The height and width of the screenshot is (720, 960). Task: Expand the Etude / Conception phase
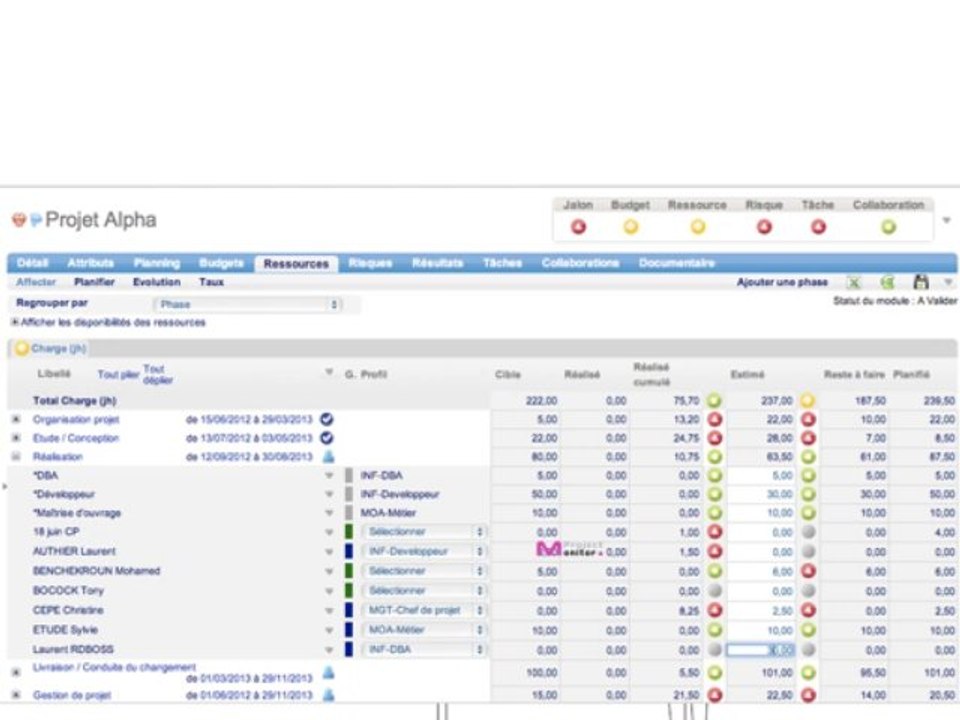(x=17, y=438)
